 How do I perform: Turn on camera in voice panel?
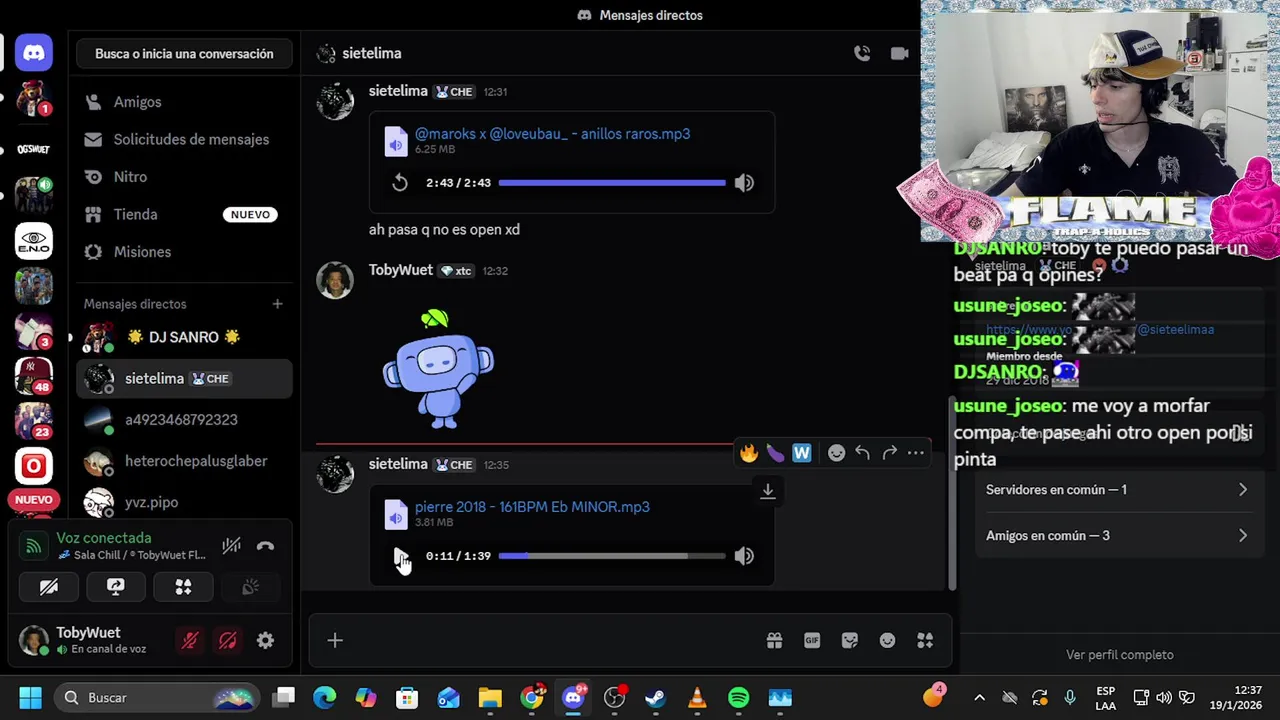(48, 587)
